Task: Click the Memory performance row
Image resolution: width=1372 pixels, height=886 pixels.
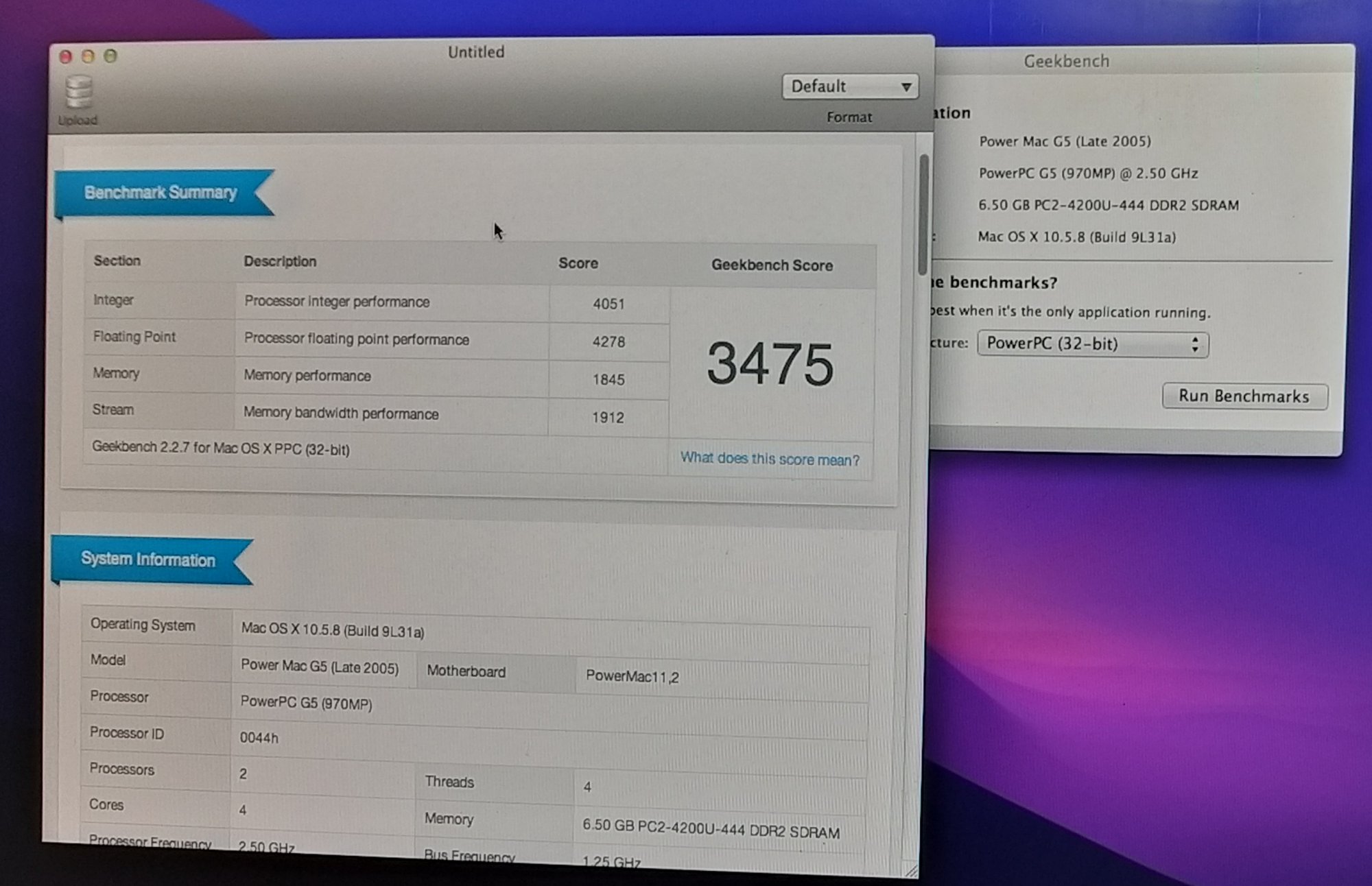Action: pos(307,376)
